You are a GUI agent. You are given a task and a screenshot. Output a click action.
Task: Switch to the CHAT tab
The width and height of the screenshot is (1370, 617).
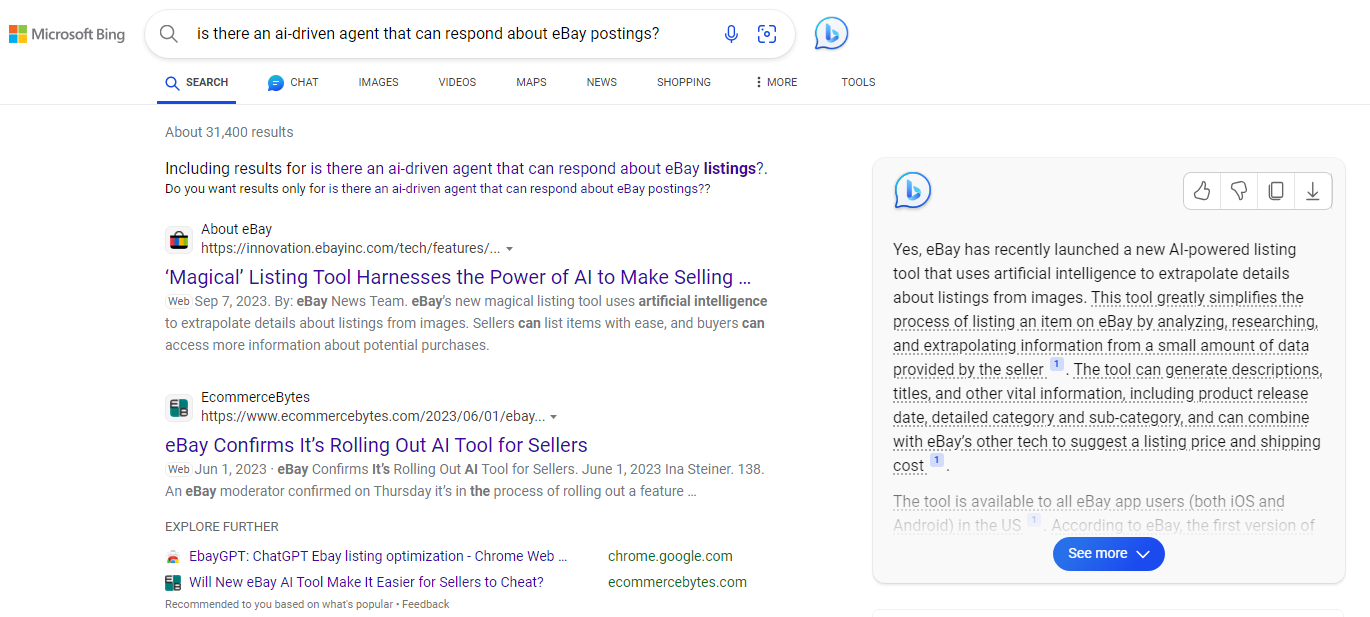[293, 82]
